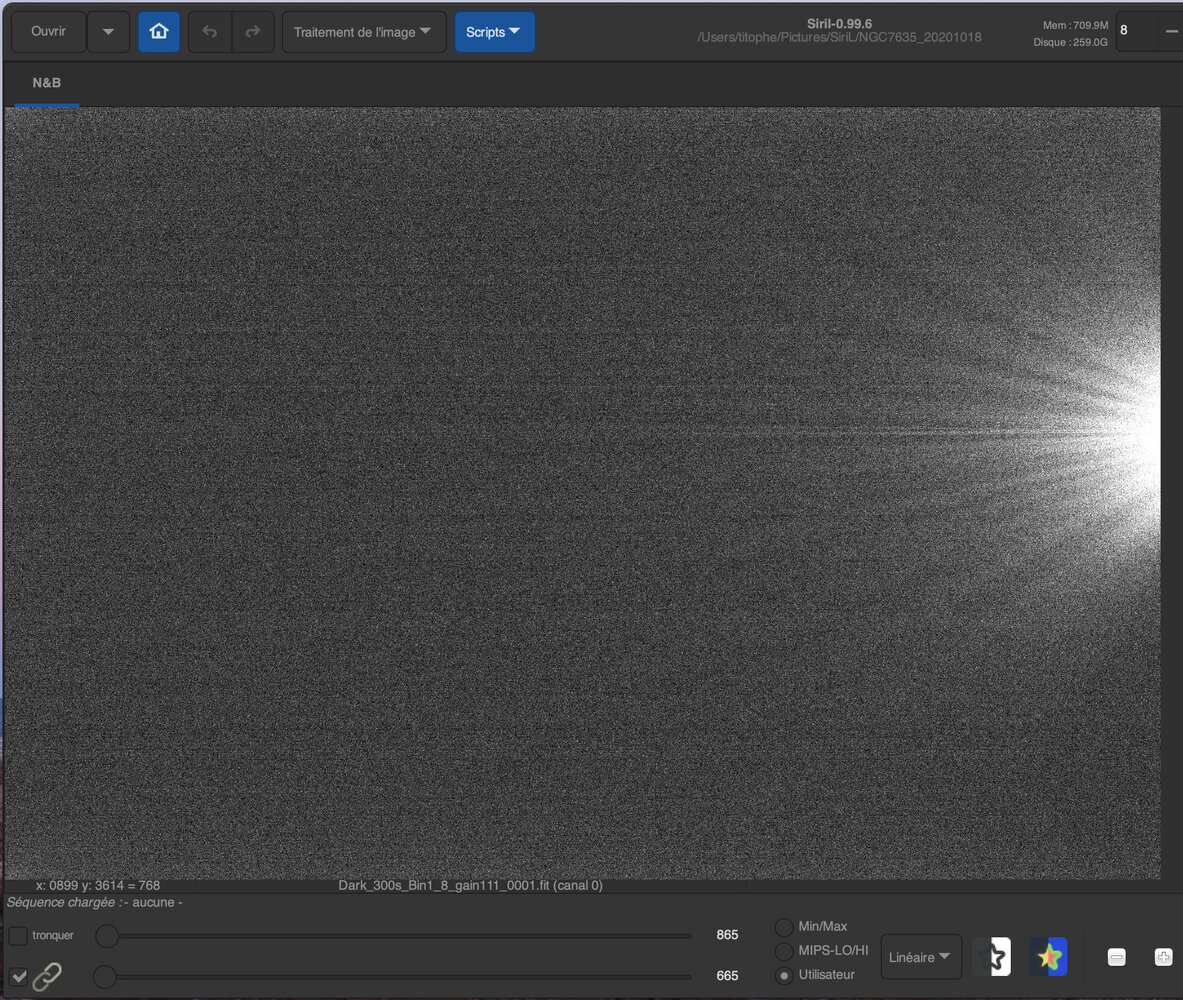This screenshot has height=1000, width=1183.
Task: Click the undo arrow icon
Action: click(209, 31)
